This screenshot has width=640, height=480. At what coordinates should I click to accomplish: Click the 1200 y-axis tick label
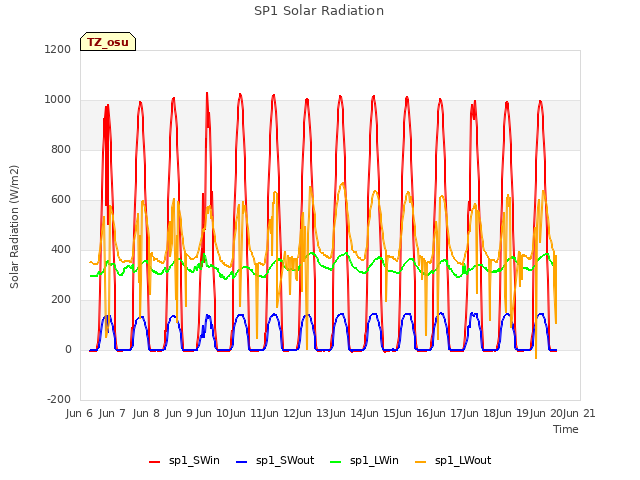tap(58, 49)
